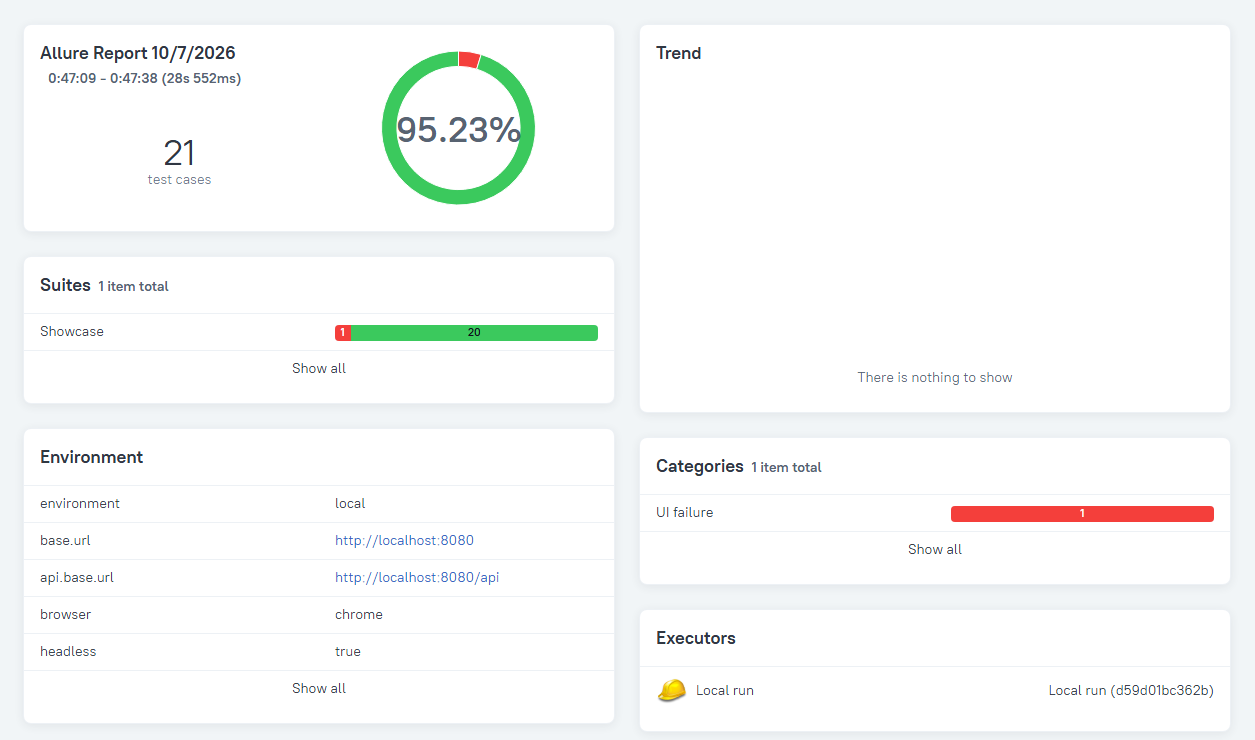Screen dimensions: 1255x740
Task: Click the 'api.base.url' key
Action: pyautogui.click(x=76, y=577)
